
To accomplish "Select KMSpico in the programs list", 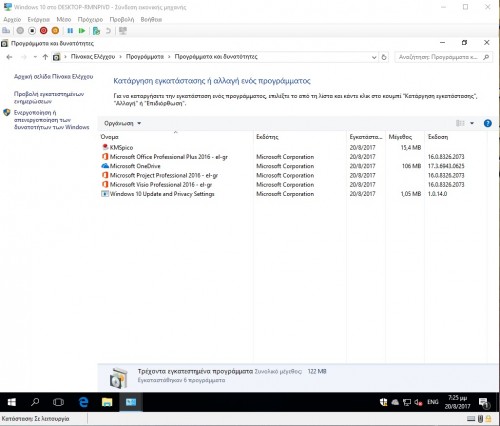I will (x=121, y=147).
